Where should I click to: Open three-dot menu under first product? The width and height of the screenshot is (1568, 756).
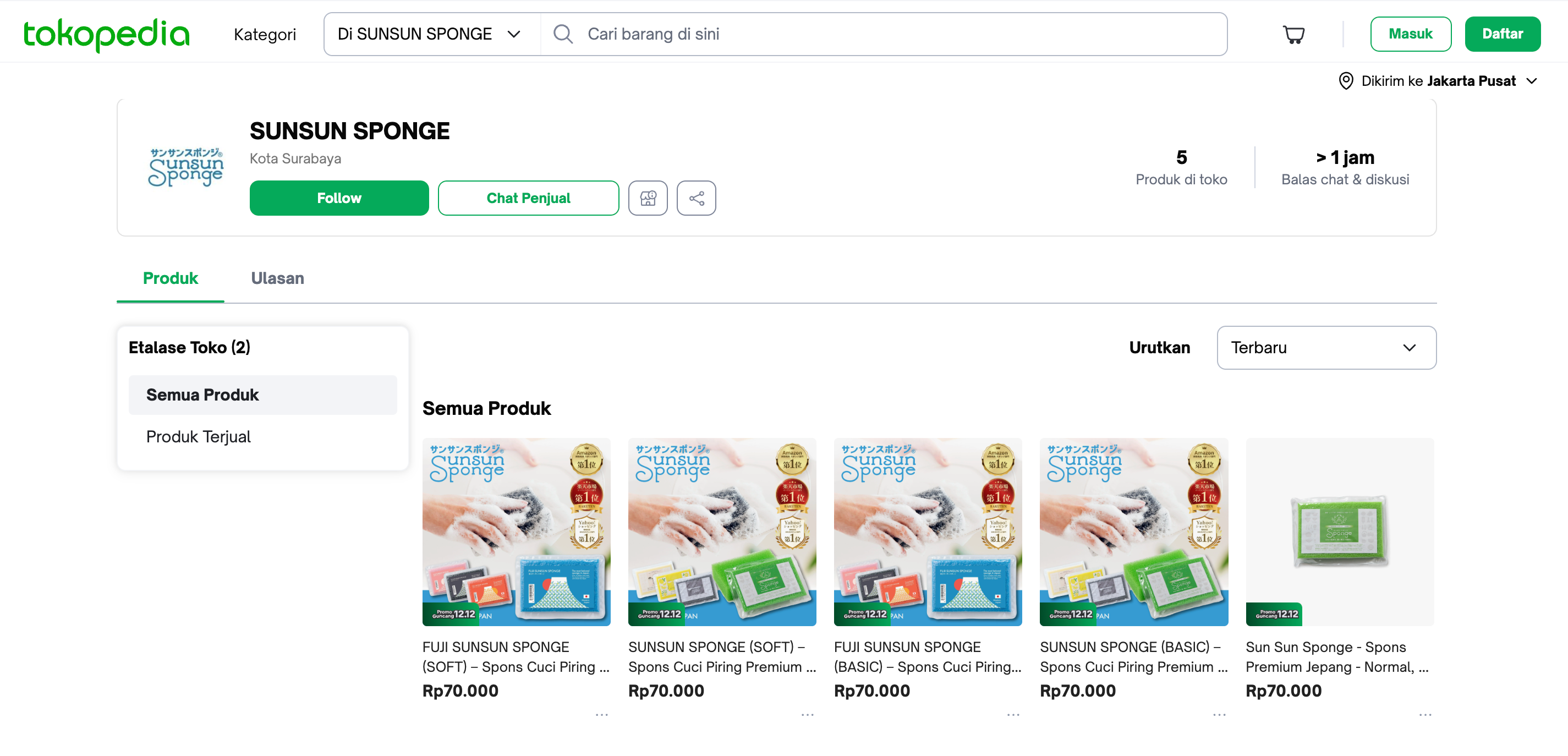pos(601,715)
